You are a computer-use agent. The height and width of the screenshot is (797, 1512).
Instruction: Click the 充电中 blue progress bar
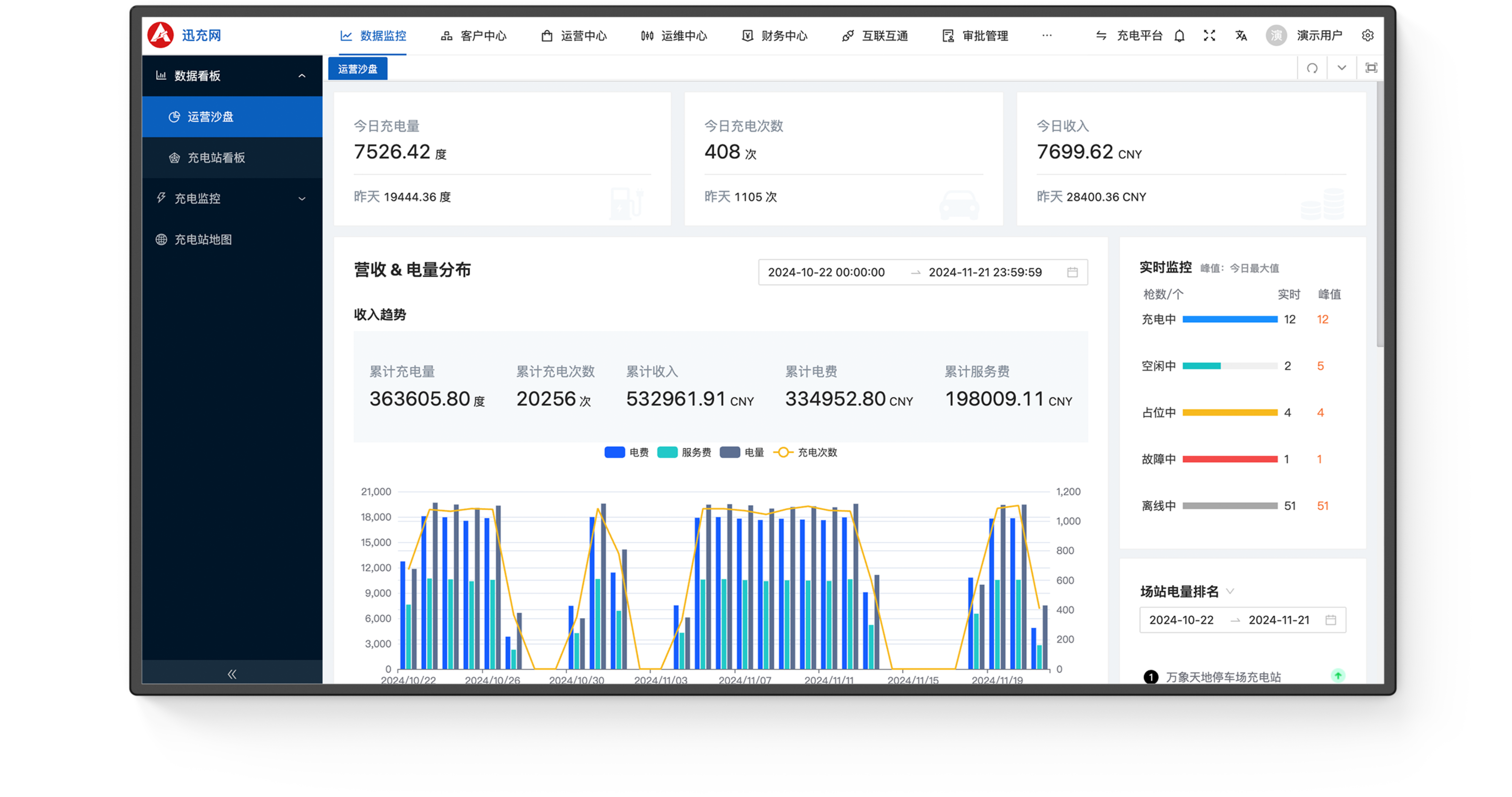click(x=1230, y=319)
